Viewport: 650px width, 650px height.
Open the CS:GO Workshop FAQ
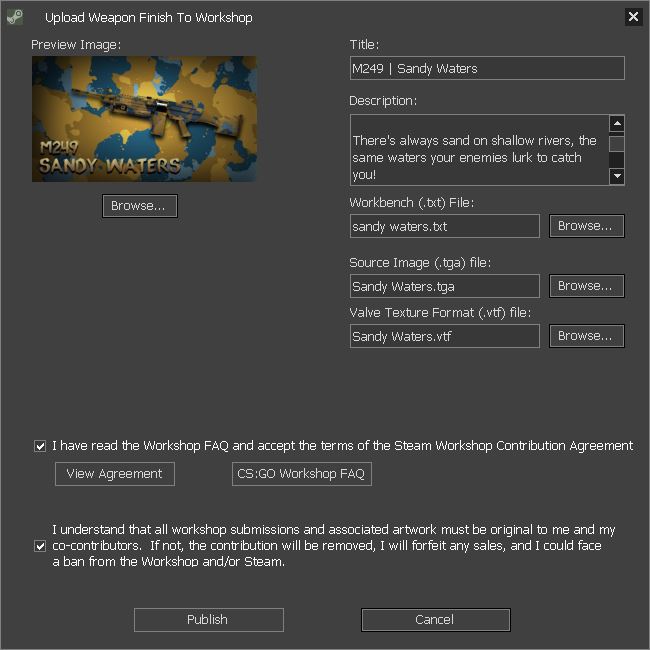[302, 474]
